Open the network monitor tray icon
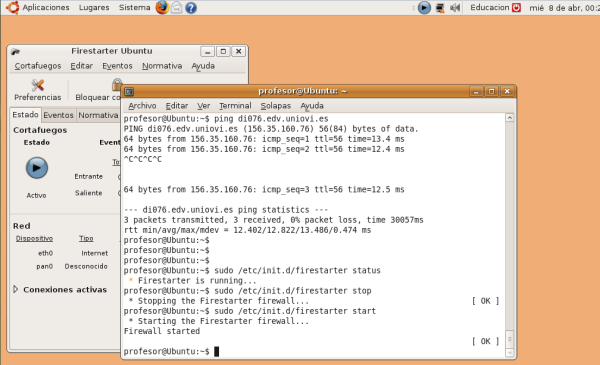 (x=440, y=8)
